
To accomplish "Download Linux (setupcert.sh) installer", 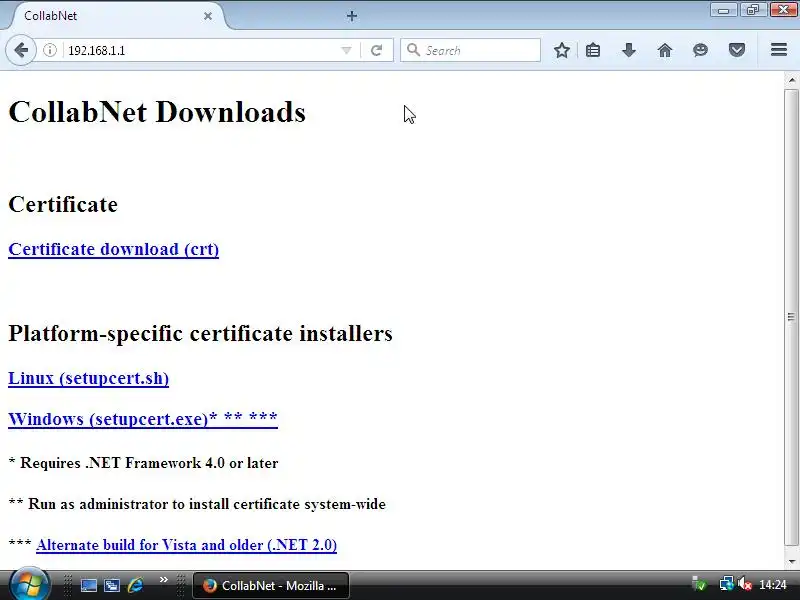I will [89, 379].
